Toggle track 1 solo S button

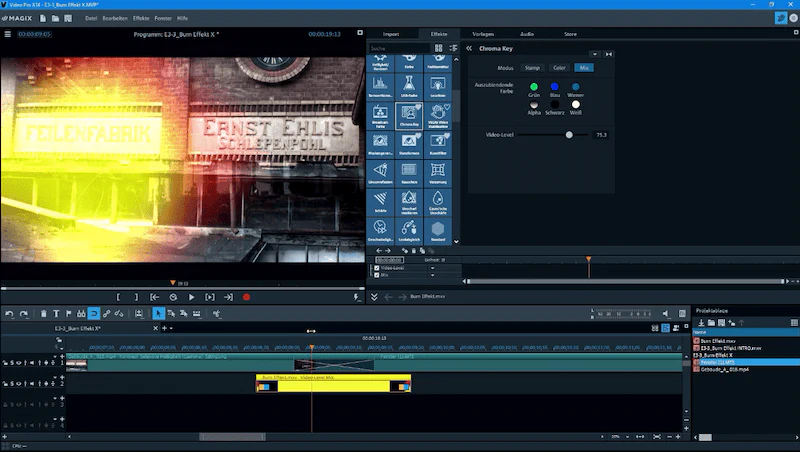click(12, 363)
